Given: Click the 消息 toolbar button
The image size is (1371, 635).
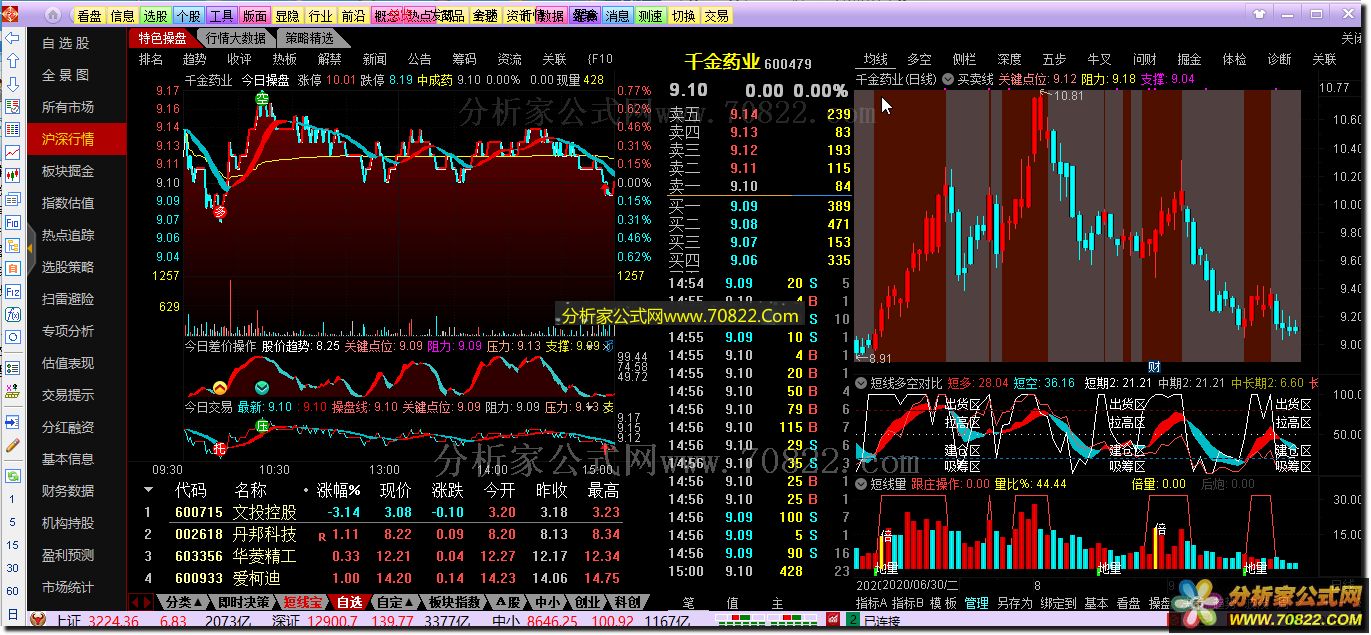Looking at the screenshot, I should [x=618, y=16].
